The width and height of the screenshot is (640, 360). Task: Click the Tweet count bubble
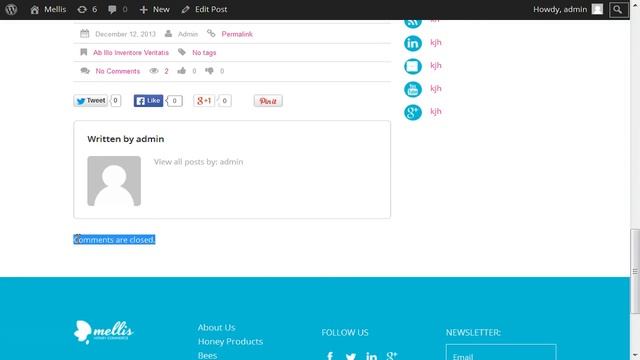pyautogui.click(x=116, y=100)
